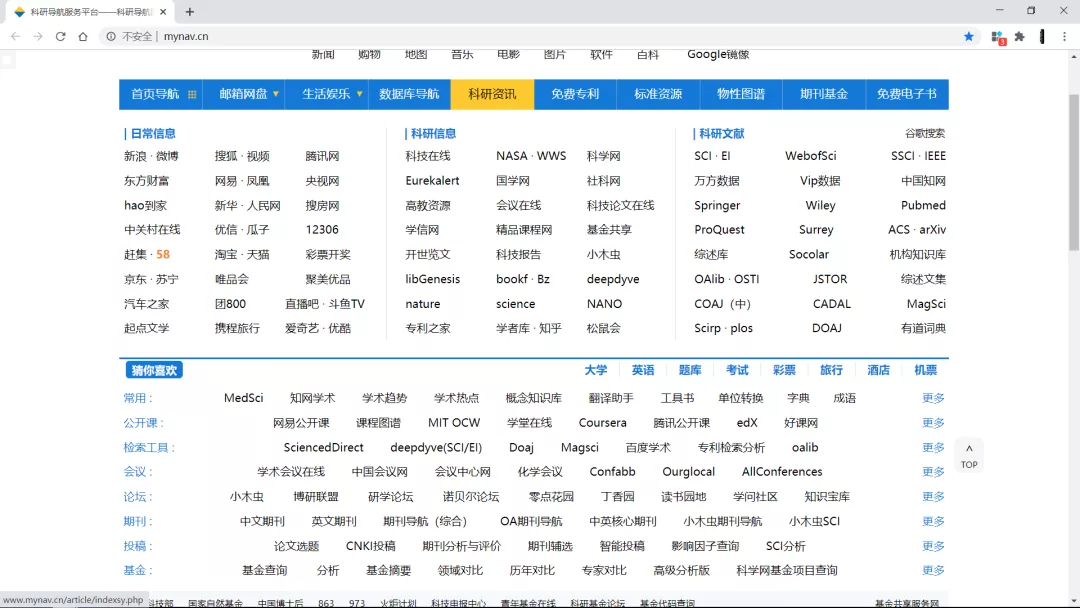Image resolution: width=1080 pixels, height=608 pixels.
Task: Open the WebofSci link
Action: pos(811,156)
